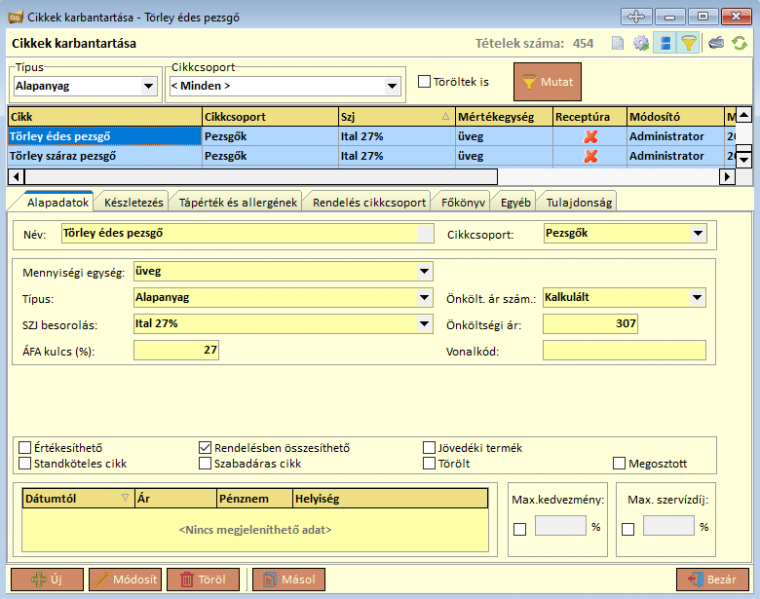Click red X Receptúra icon for Törley édes pezsgő
The width and height of the screenshot is (760, 599).
coord(590,137)
